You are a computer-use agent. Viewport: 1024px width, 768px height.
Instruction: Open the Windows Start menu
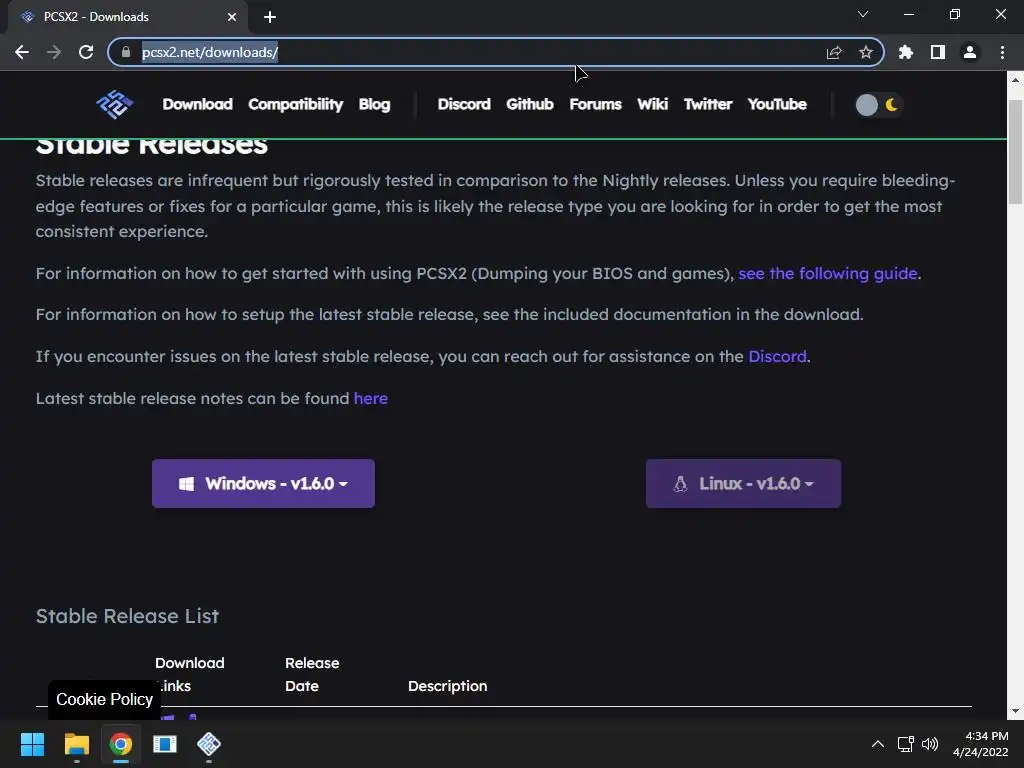coord(32,744)
